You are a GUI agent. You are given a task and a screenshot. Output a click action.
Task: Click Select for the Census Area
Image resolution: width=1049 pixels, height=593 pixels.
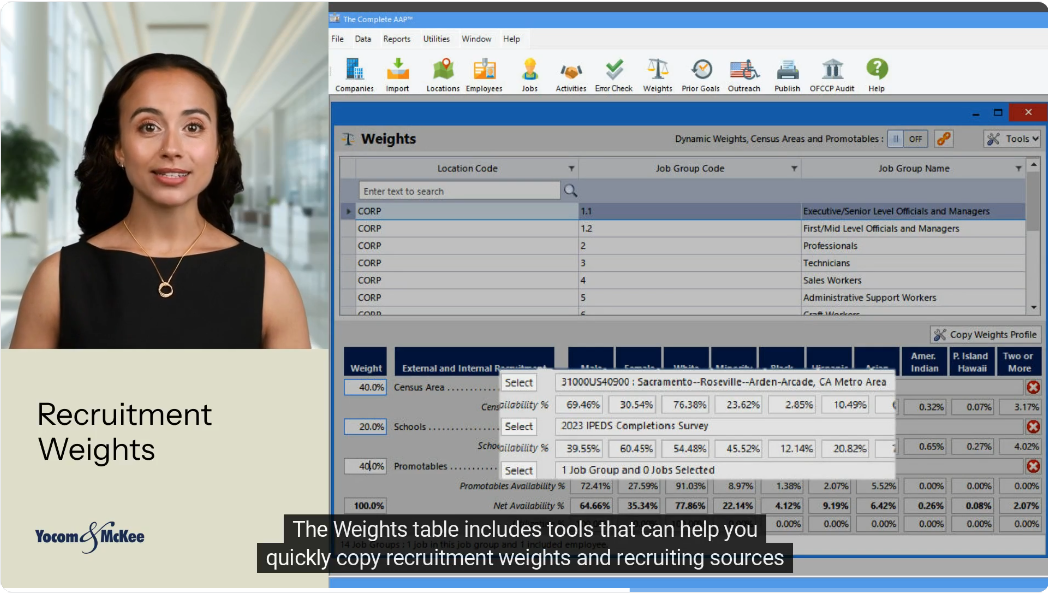point(518,383)
